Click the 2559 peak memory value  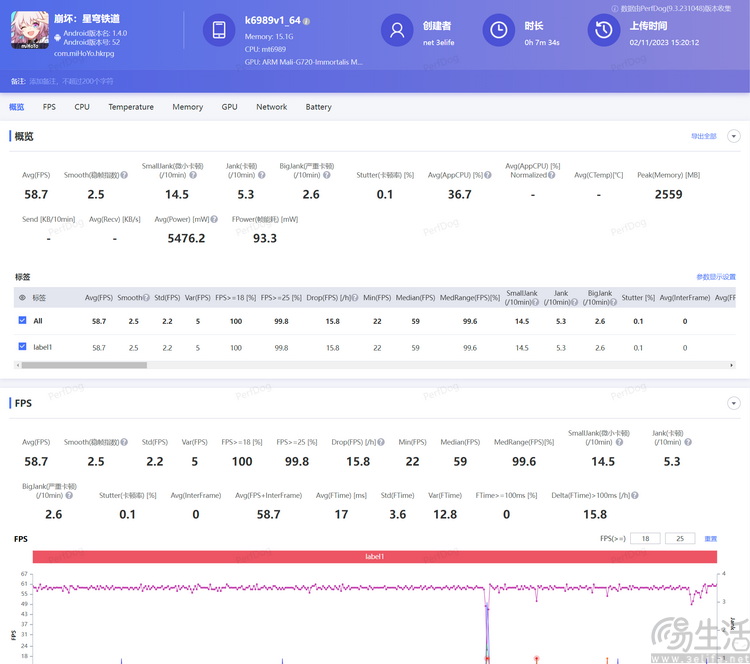click(x=668, y=194)
